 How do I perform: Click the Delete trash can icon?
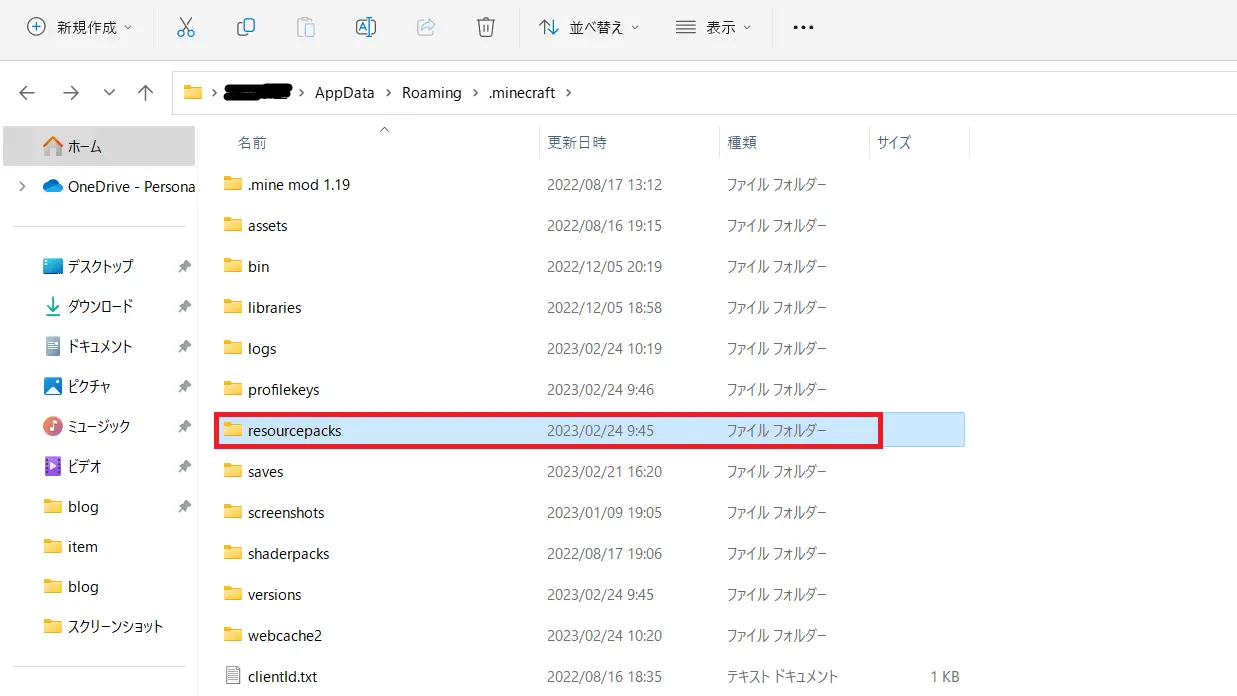485,28
